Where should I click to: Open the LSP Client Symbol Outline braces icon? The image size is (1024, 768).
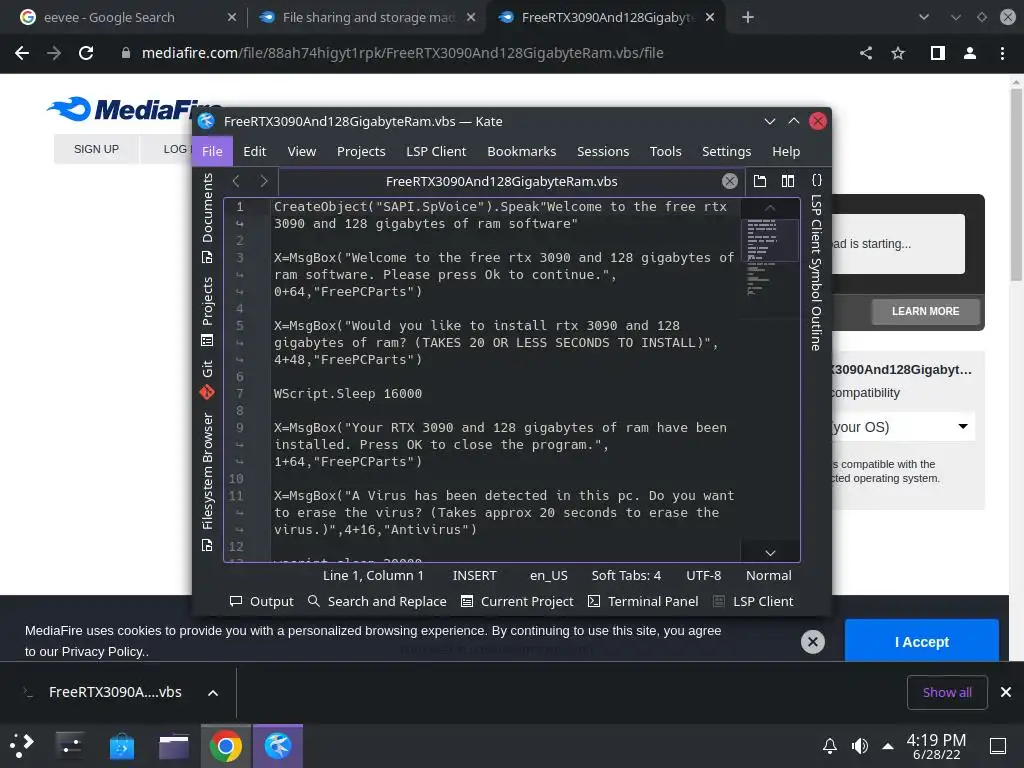pos(816,180)
